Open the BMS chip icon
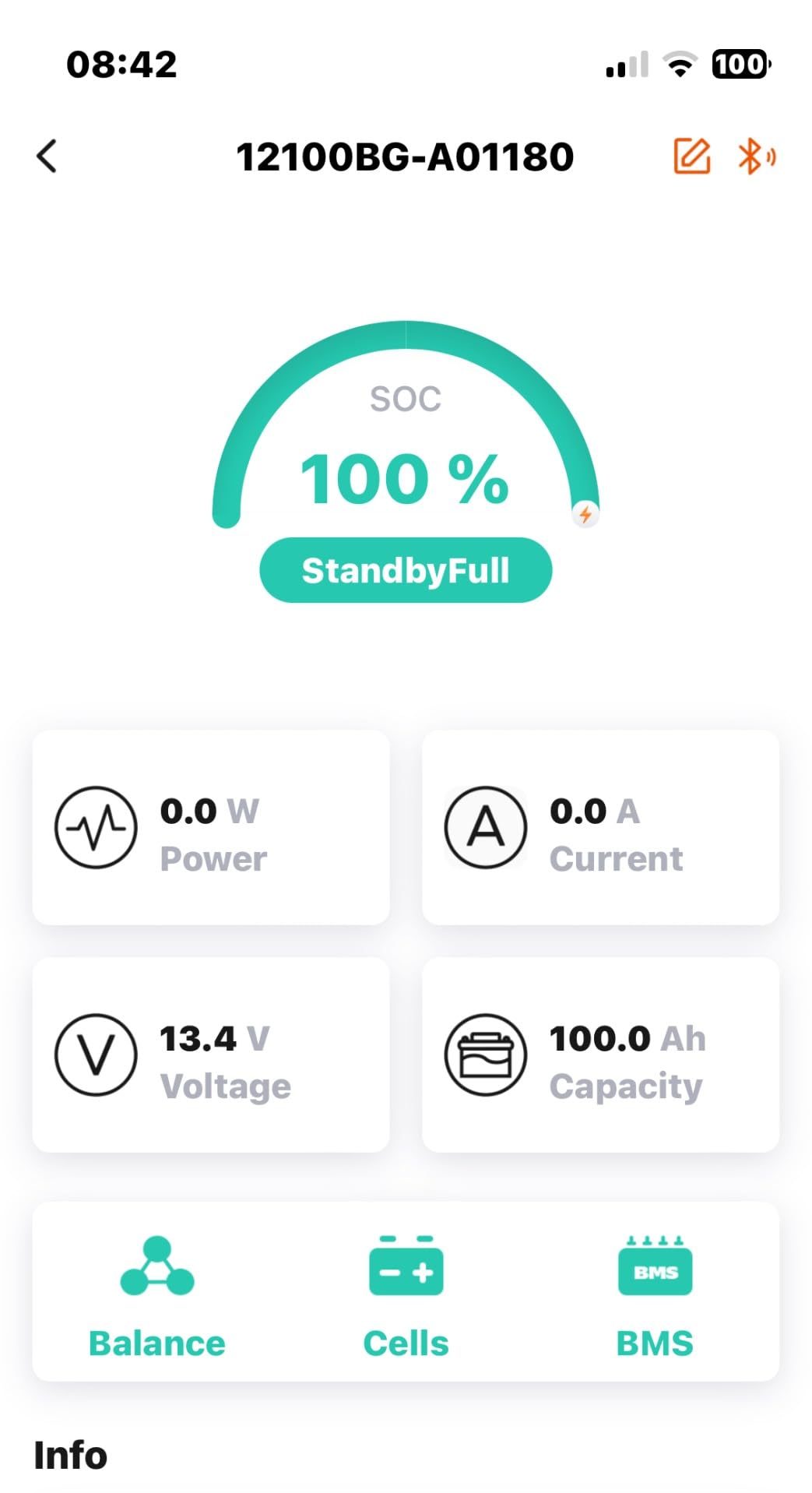 [x=655, y=1266]
